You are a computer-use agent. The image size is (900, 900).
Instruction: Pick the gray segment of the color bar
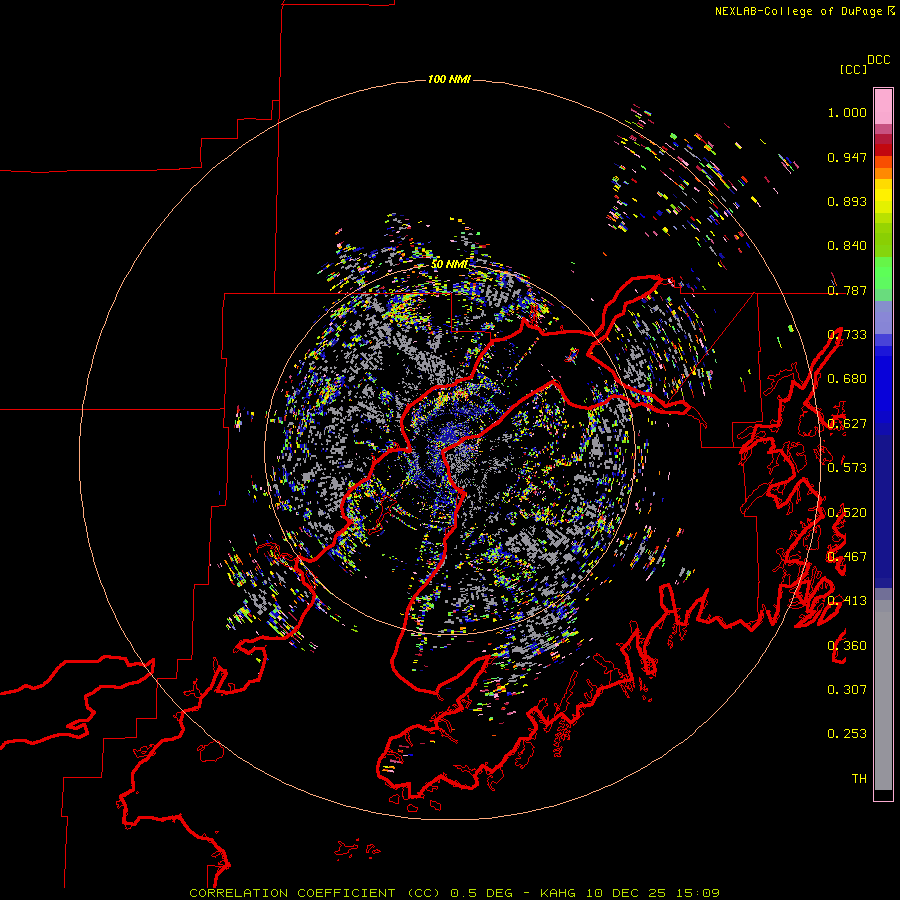(883, 695)
